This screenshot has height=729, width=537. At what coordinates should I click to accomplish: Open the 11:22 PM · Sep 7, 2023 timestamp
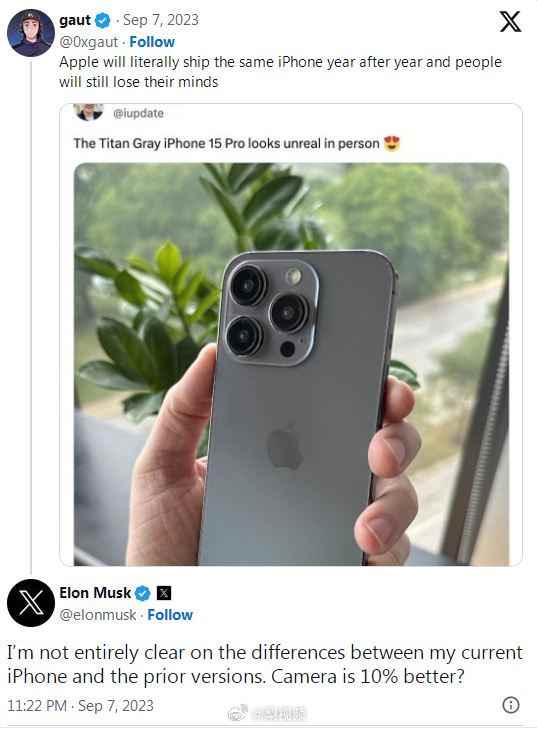[80, 705]
